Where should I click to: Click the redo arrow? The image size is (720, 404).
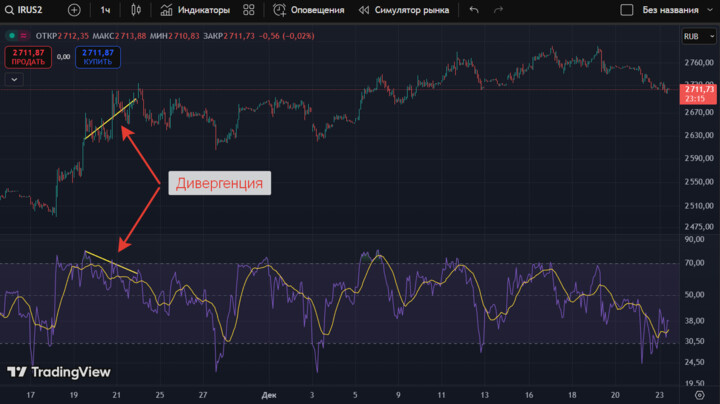500,10
